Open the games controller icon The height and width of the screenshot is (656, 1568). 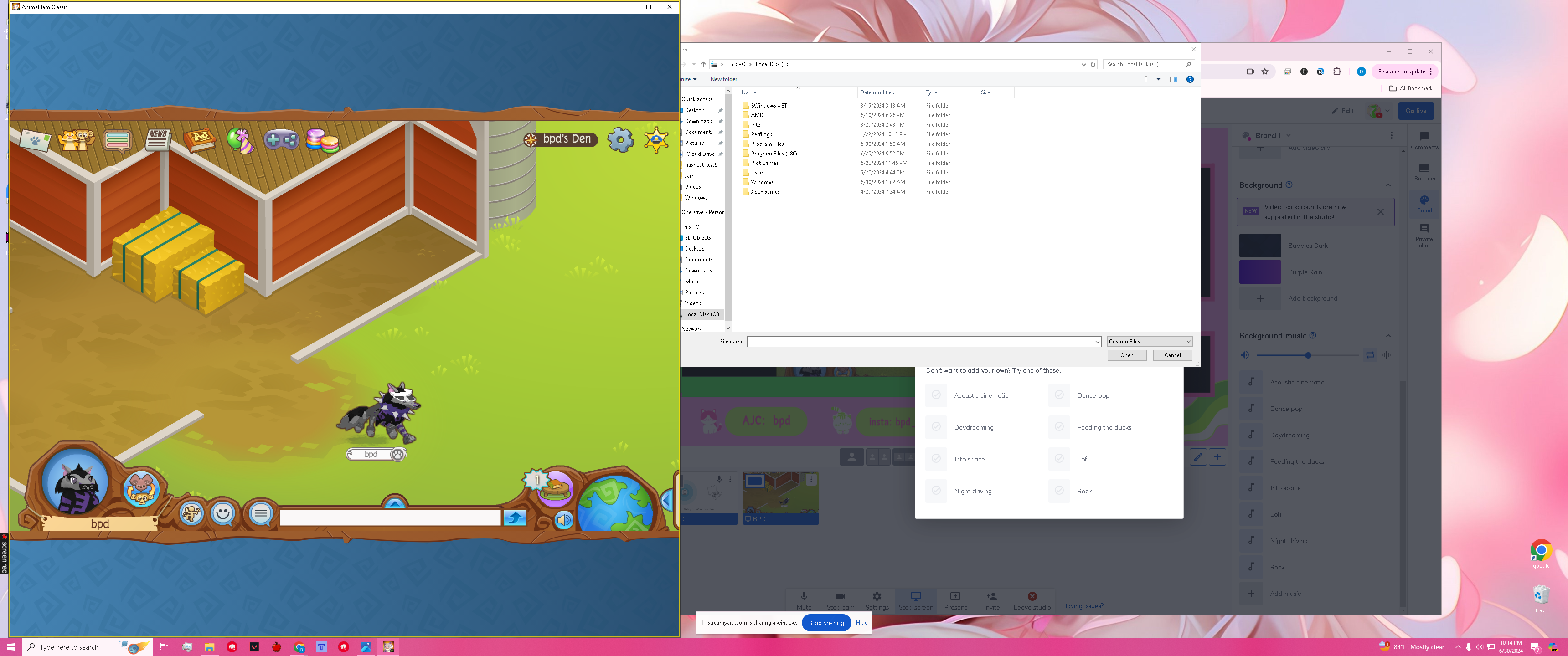pyautogui.click(x=281, y=141)
